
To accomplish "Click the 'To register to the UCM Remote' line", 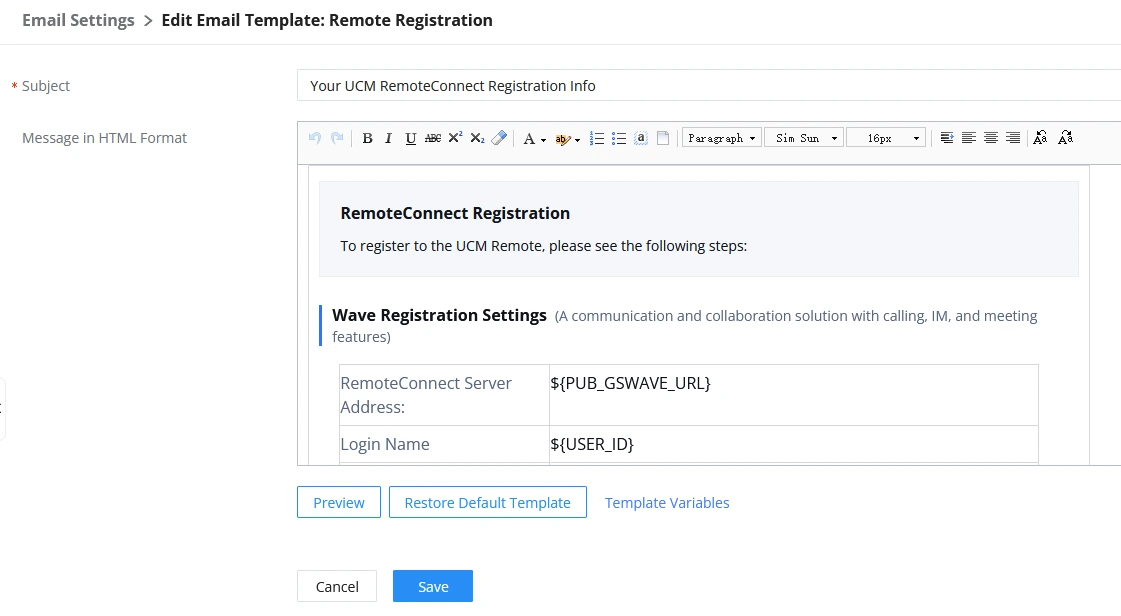I will click(x=543, y=246).
